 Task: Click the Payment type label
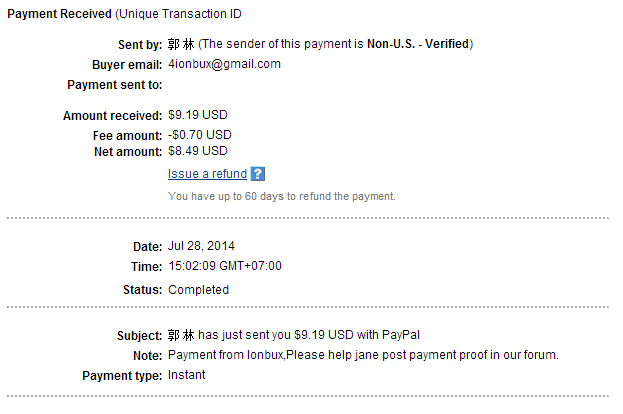pos(122,376)
